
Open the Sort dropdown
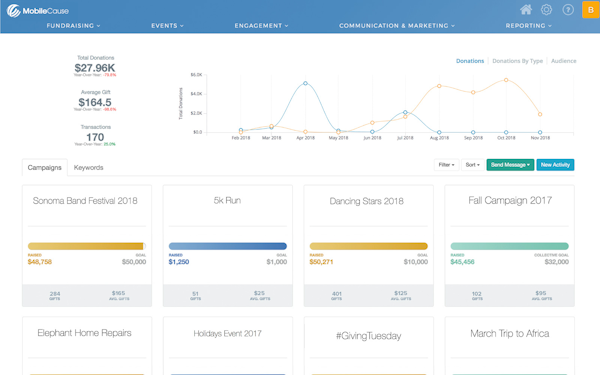[473, 165]
